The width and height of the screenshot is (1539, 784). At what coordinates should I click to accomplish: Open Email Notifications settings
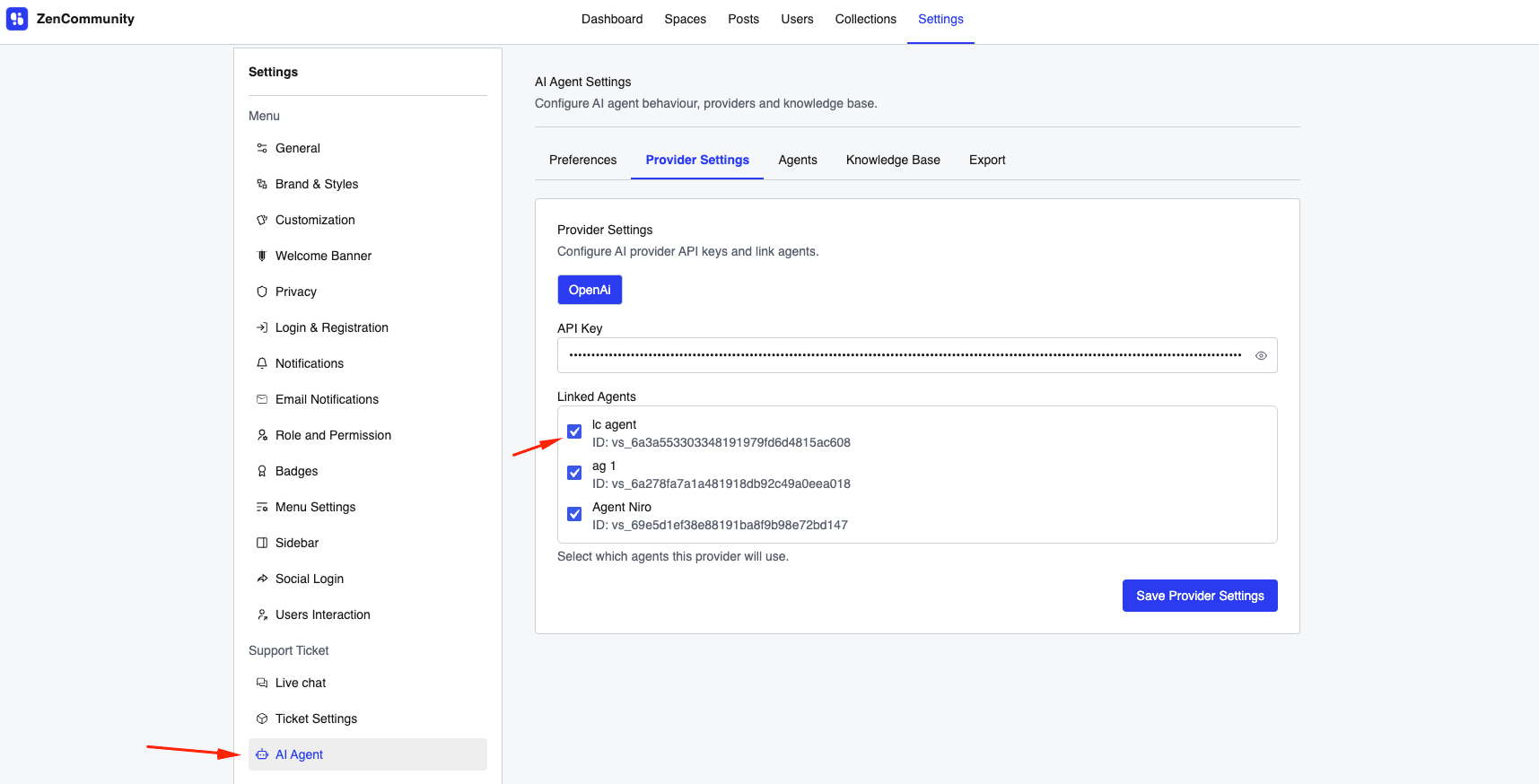368,399
